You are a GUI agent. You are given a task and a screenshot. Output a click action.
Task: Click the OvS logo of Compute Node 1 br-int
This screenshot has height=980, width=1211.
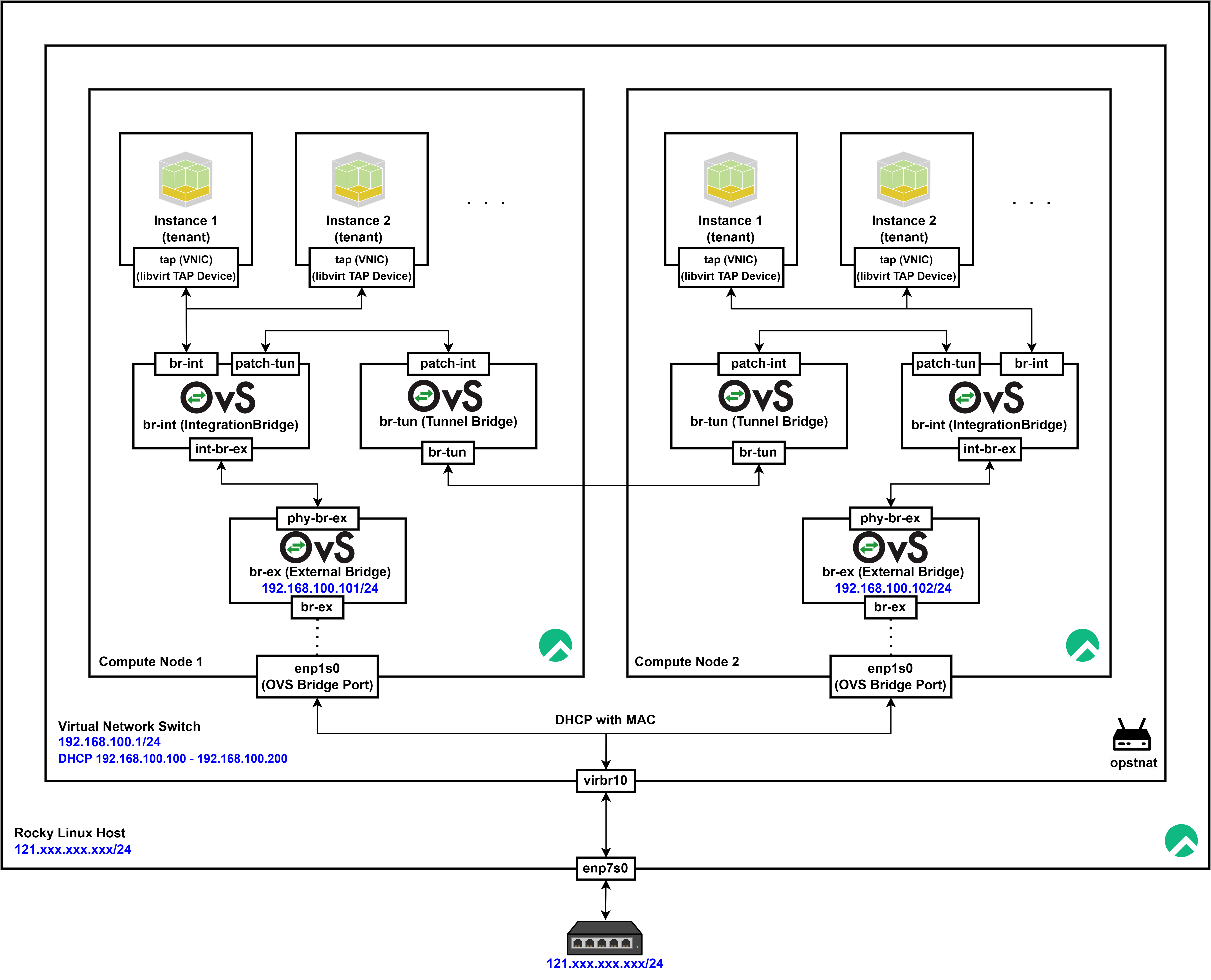218,397
